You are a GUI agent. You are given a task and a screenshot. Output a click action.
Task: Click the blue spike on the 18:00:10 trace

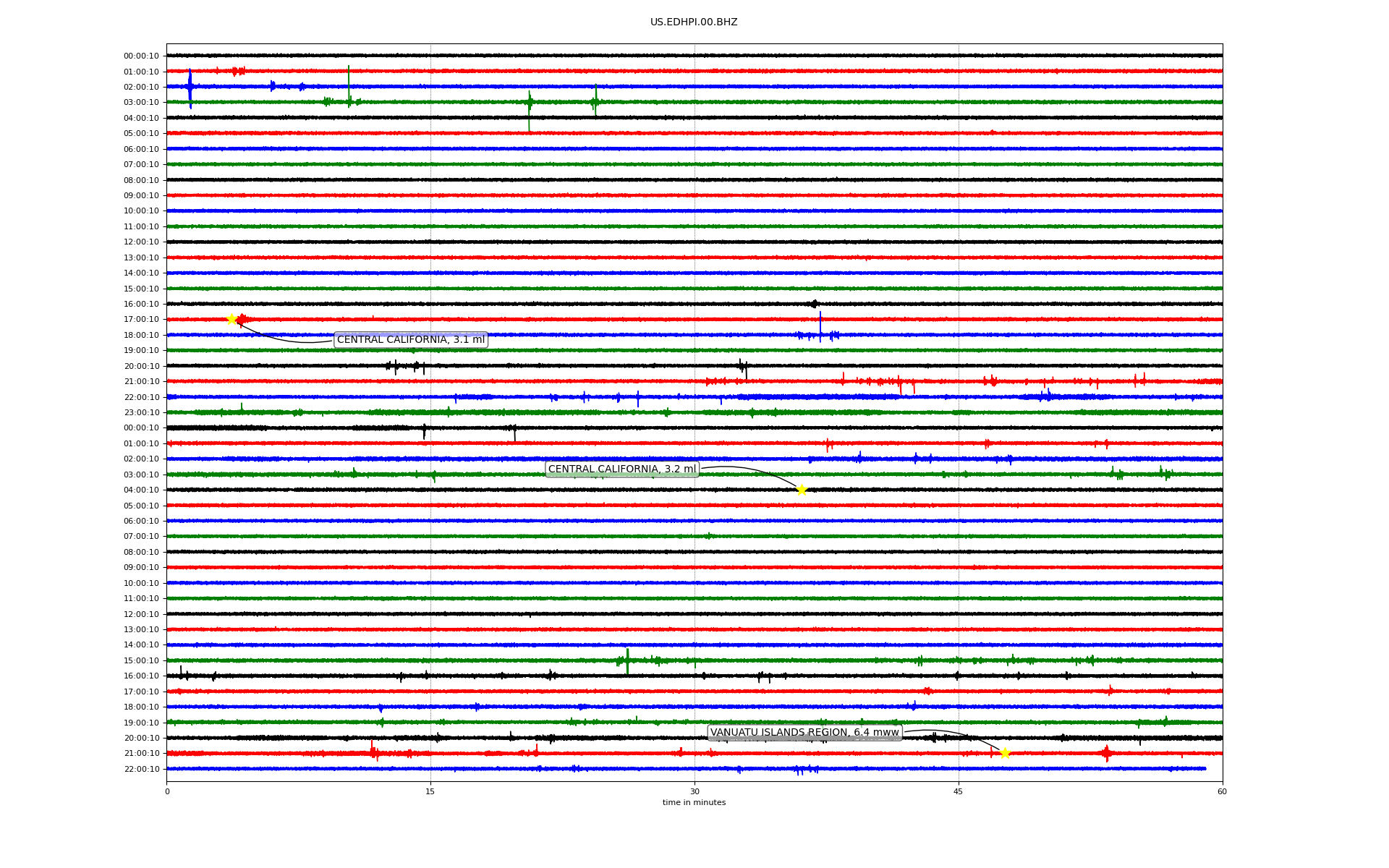tap(820, 327)
